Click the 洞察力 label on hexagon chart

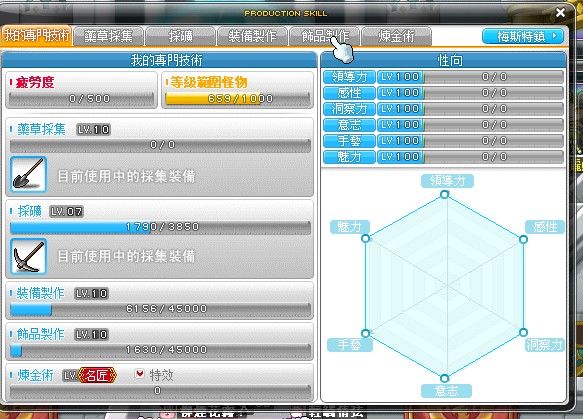(545, 345)
